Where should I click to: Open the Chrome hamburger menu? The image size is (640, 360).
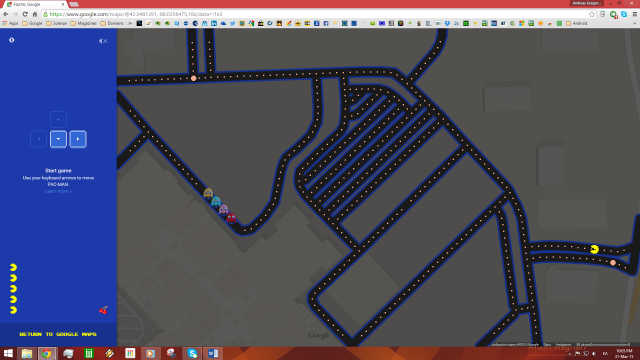pyautogui.click(x=635, y=14)
